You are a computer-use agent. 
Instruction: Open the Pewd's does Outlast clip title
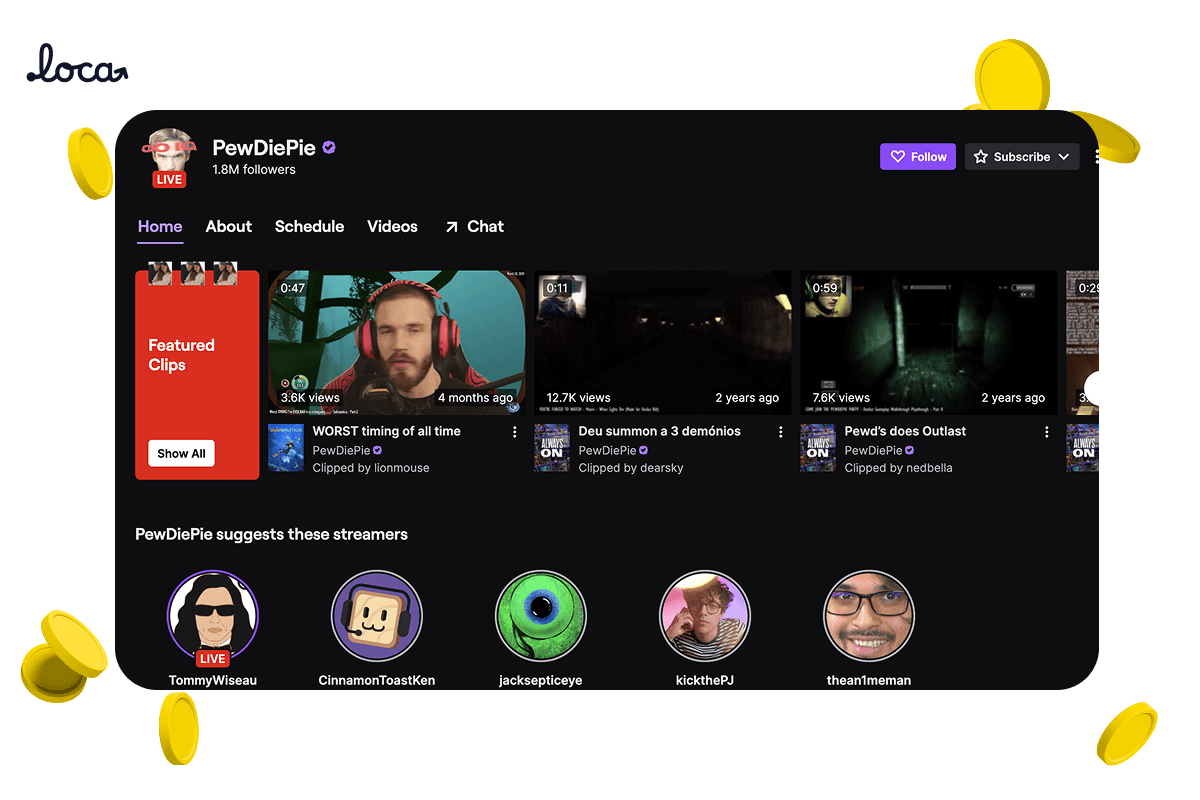point(906,431)
